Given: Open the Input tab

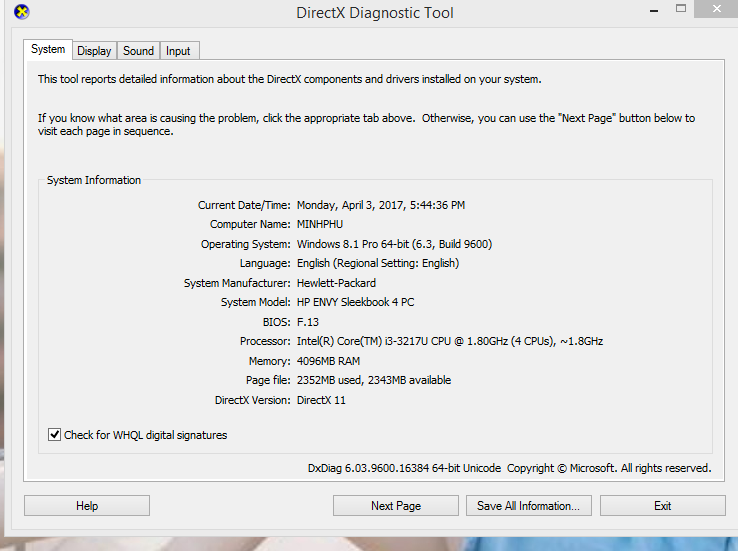Looking at the screenshot, I should point(178,51).
